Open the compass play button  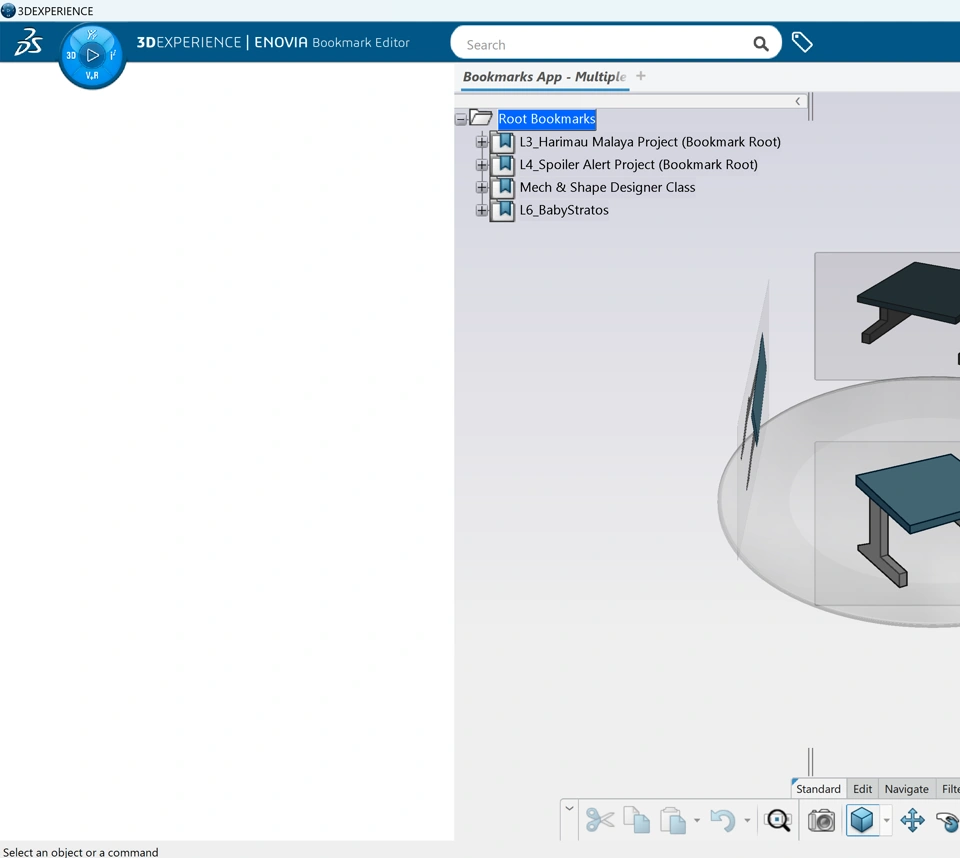[92, 55]
